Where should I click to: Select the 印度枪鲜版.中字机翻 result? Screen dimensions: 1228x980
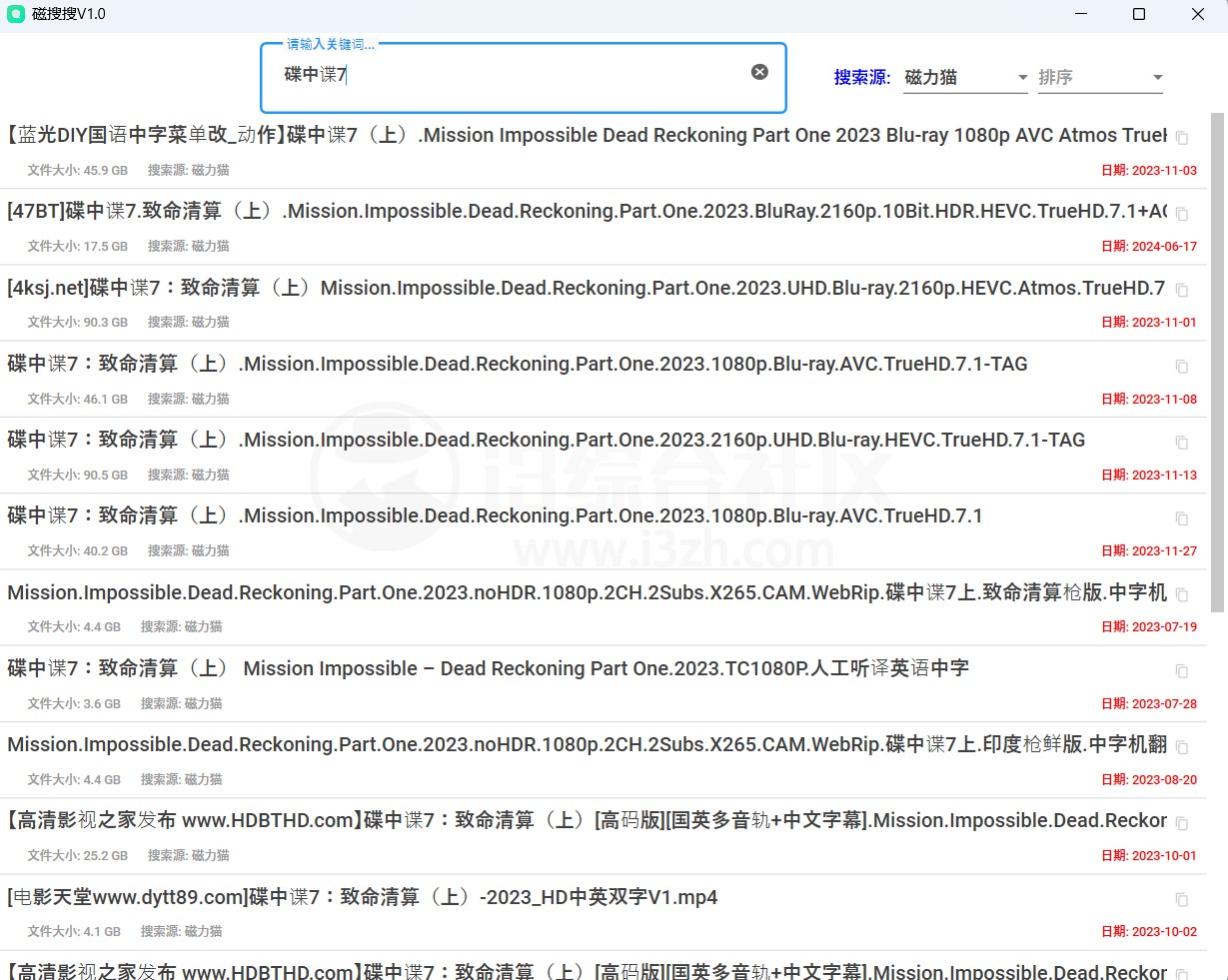[x=587, y=744]
